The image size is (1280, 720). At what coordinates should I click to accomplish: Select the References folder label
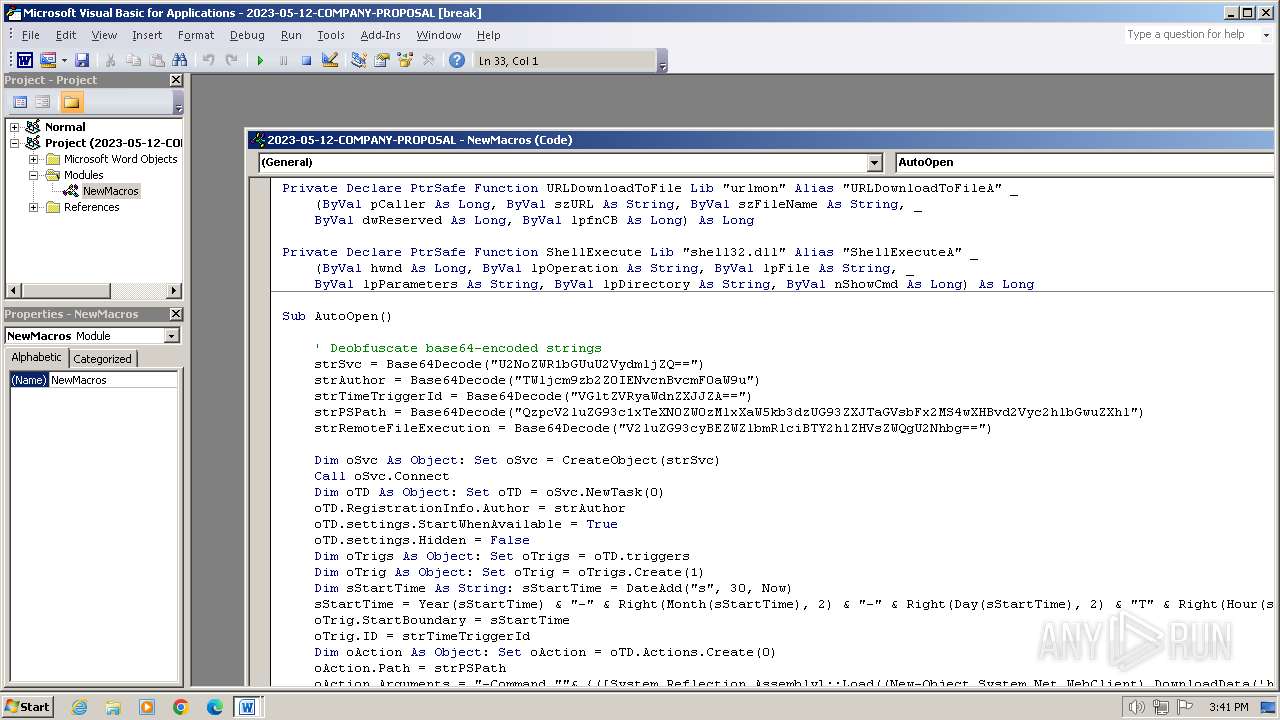(91, 207)
